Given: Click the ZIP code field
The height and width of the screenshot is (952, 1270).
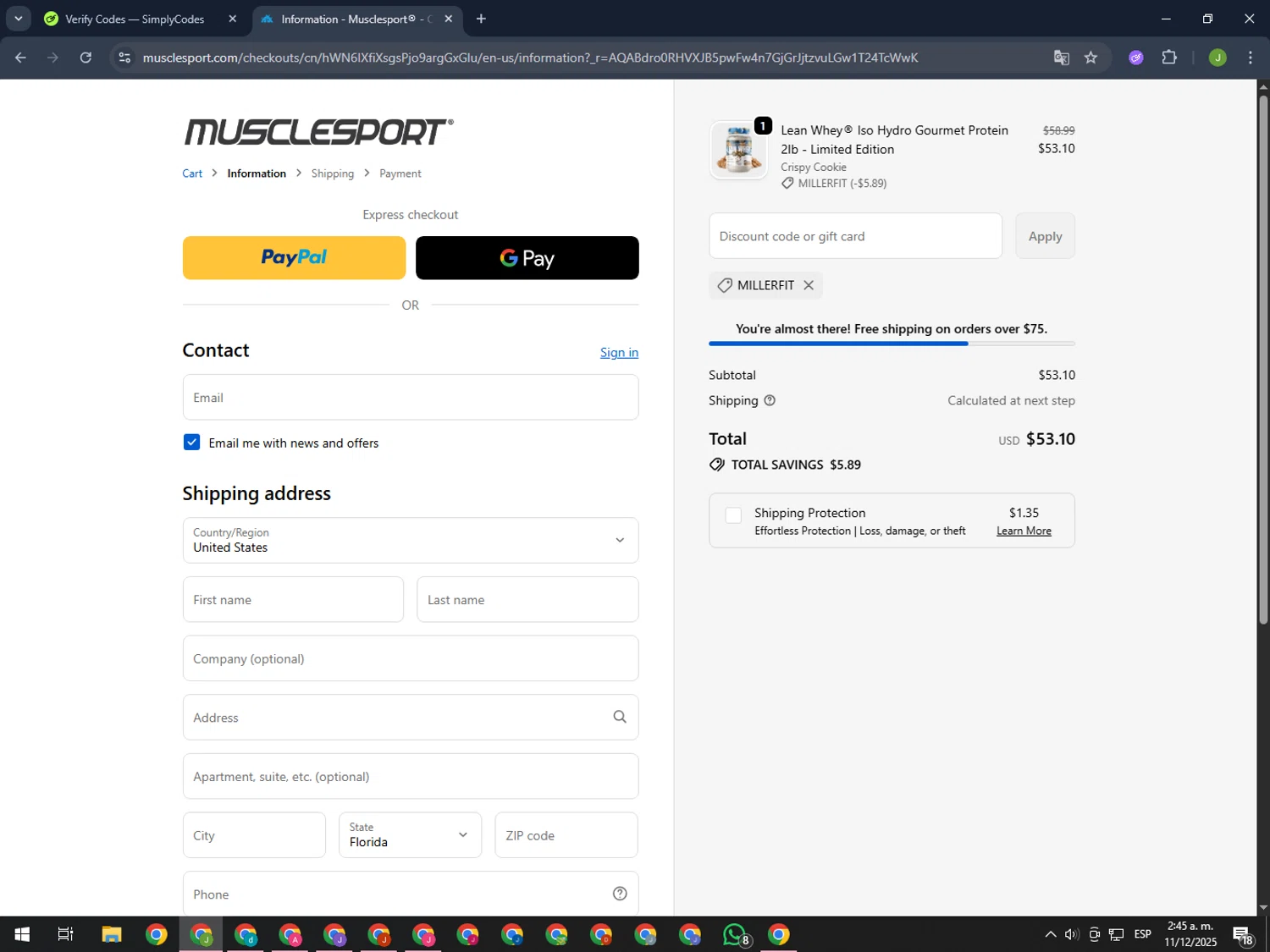Looking at the screenshot, I should pos(566,835).
